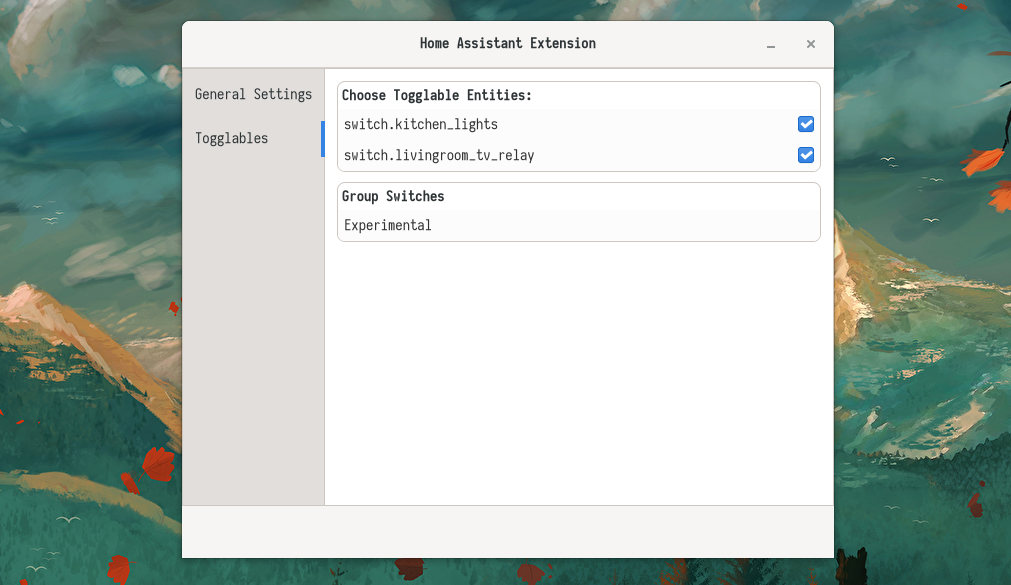Click the switch.kitchen_lights entity label
1011x585 pixels.
[x=420, y=124]
